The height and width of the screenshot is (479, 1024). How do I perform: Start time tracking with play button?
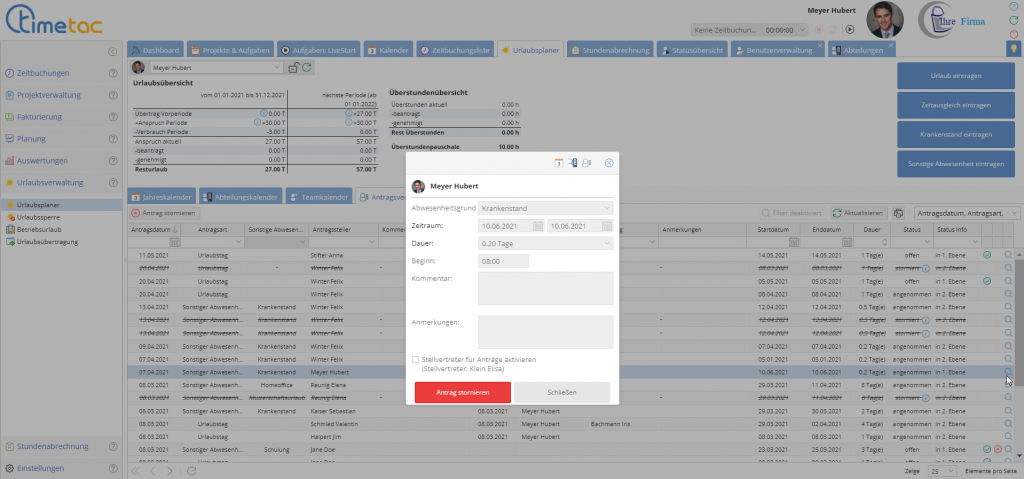coord(849,30)
